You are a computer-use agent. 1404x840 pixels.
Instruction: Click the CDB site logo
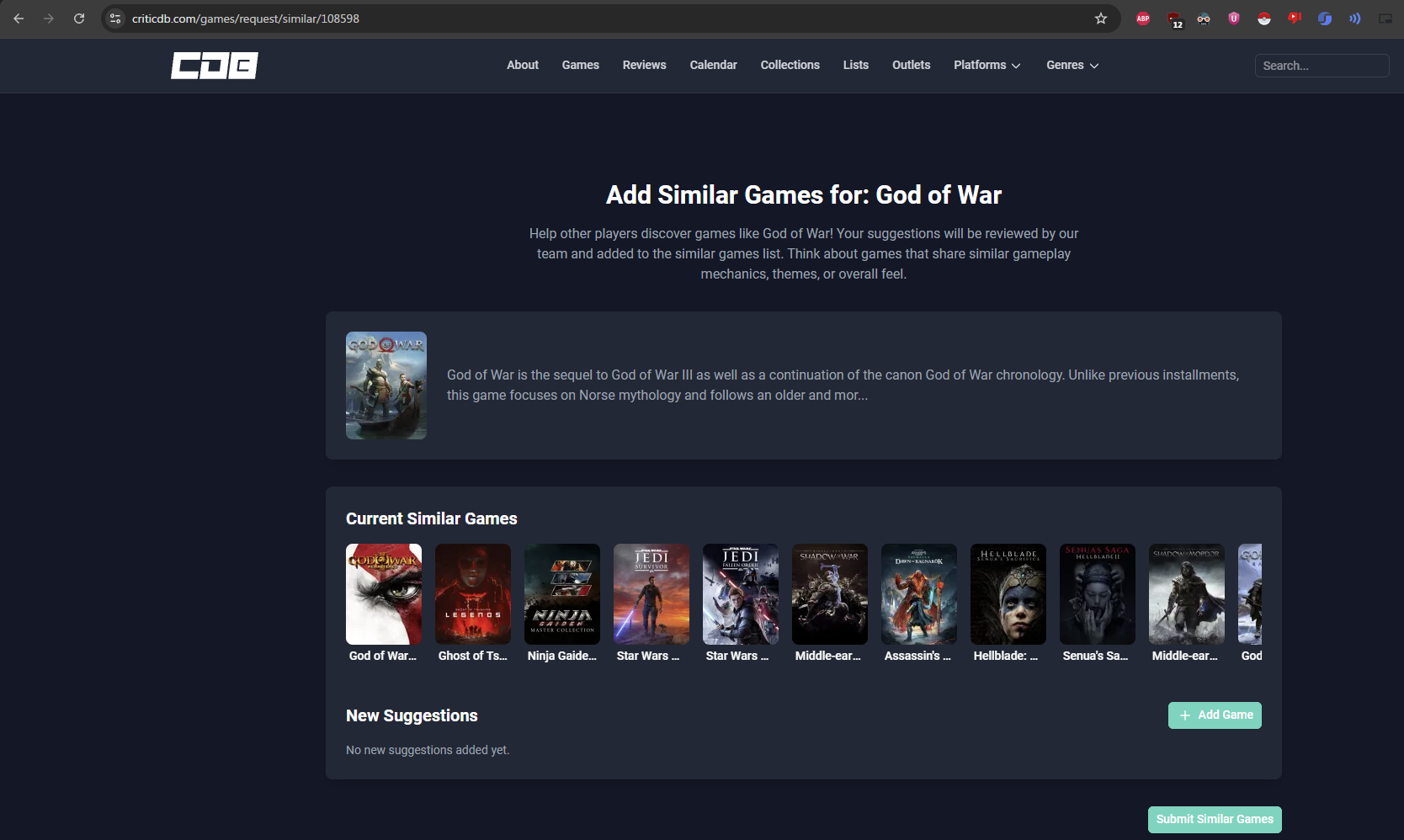(x=214, y=66)
